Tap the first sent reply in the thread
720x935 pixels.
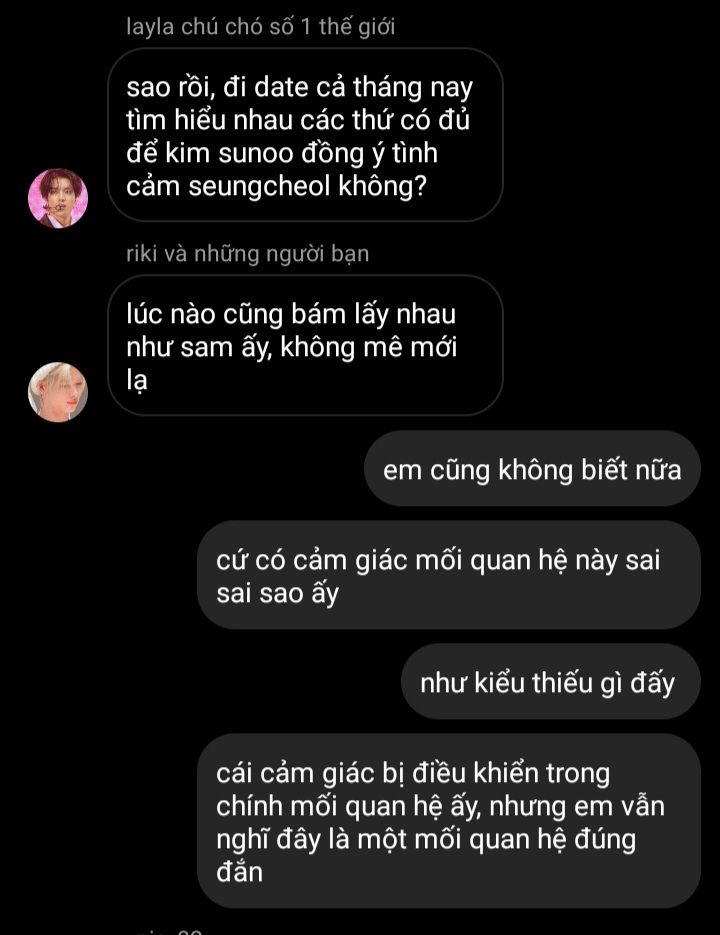pos(532,469)
